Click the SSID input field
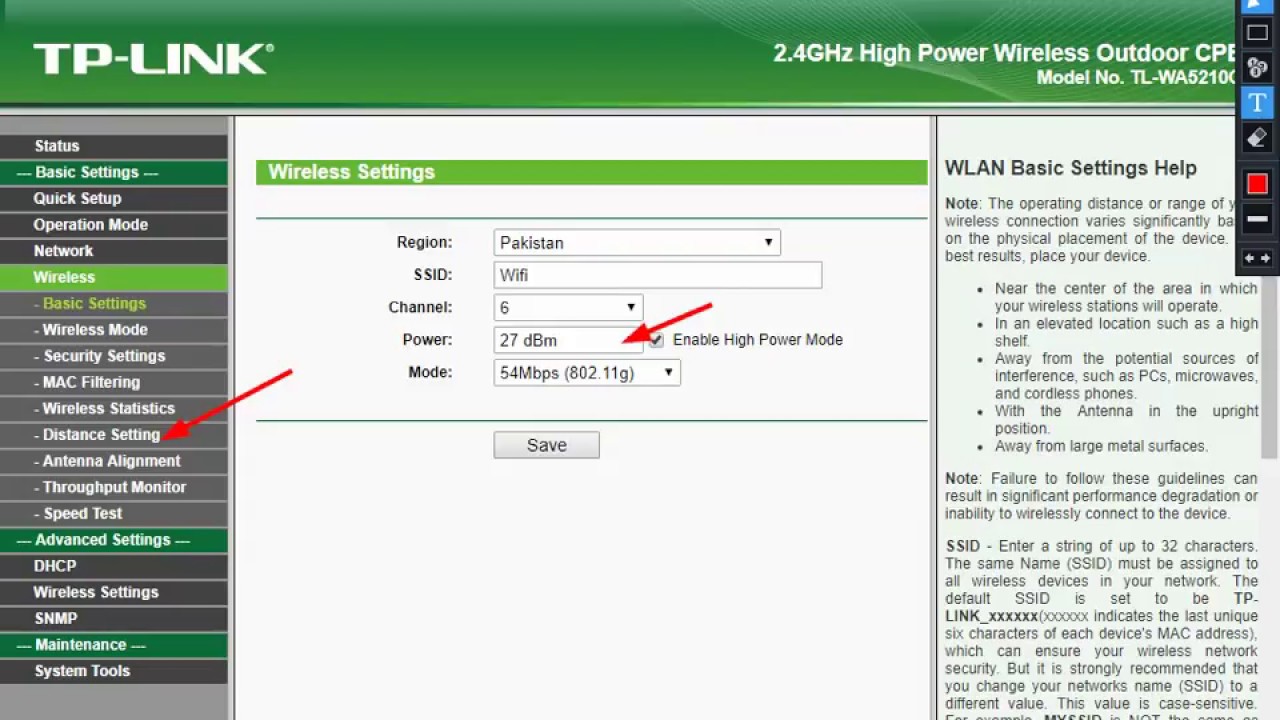 pos(658,275)
